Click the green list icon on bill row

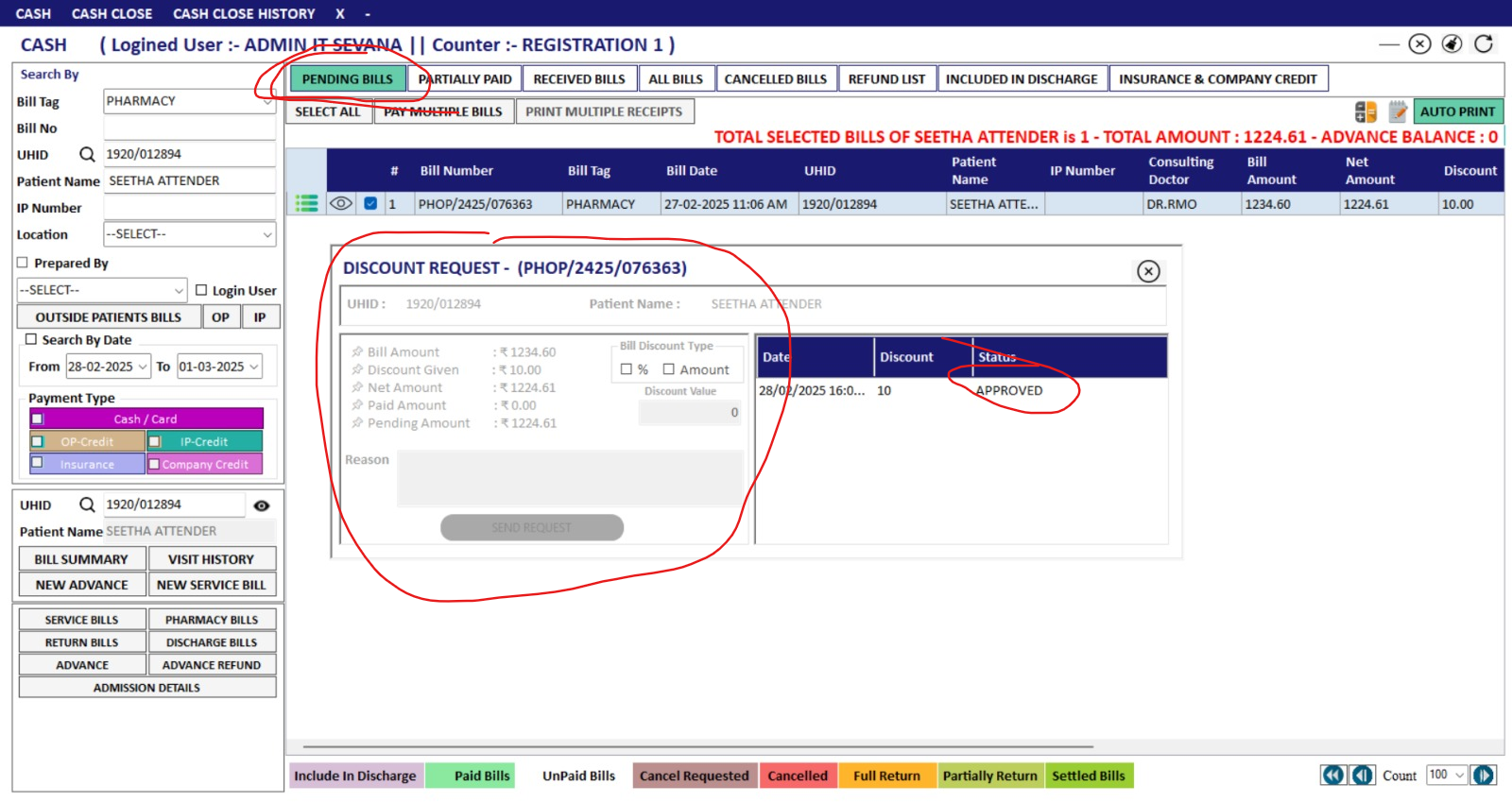[306, 204]
